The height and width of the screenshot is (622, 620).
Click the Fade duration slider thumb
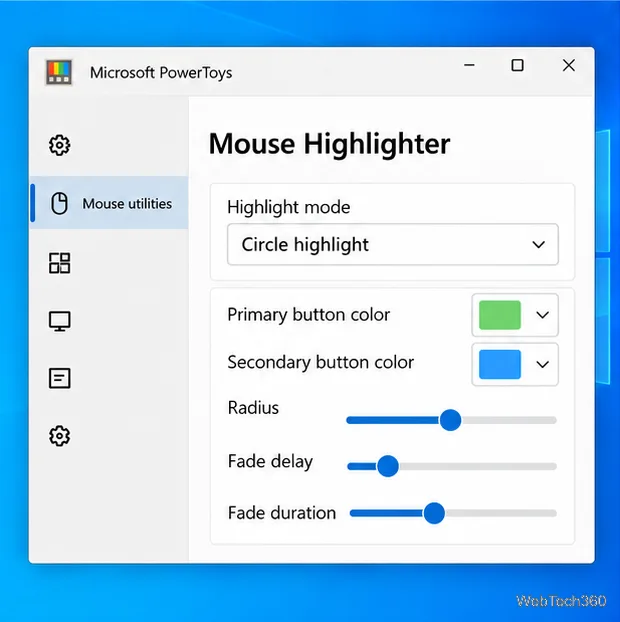pyautogui.click(x=434, y=513)
